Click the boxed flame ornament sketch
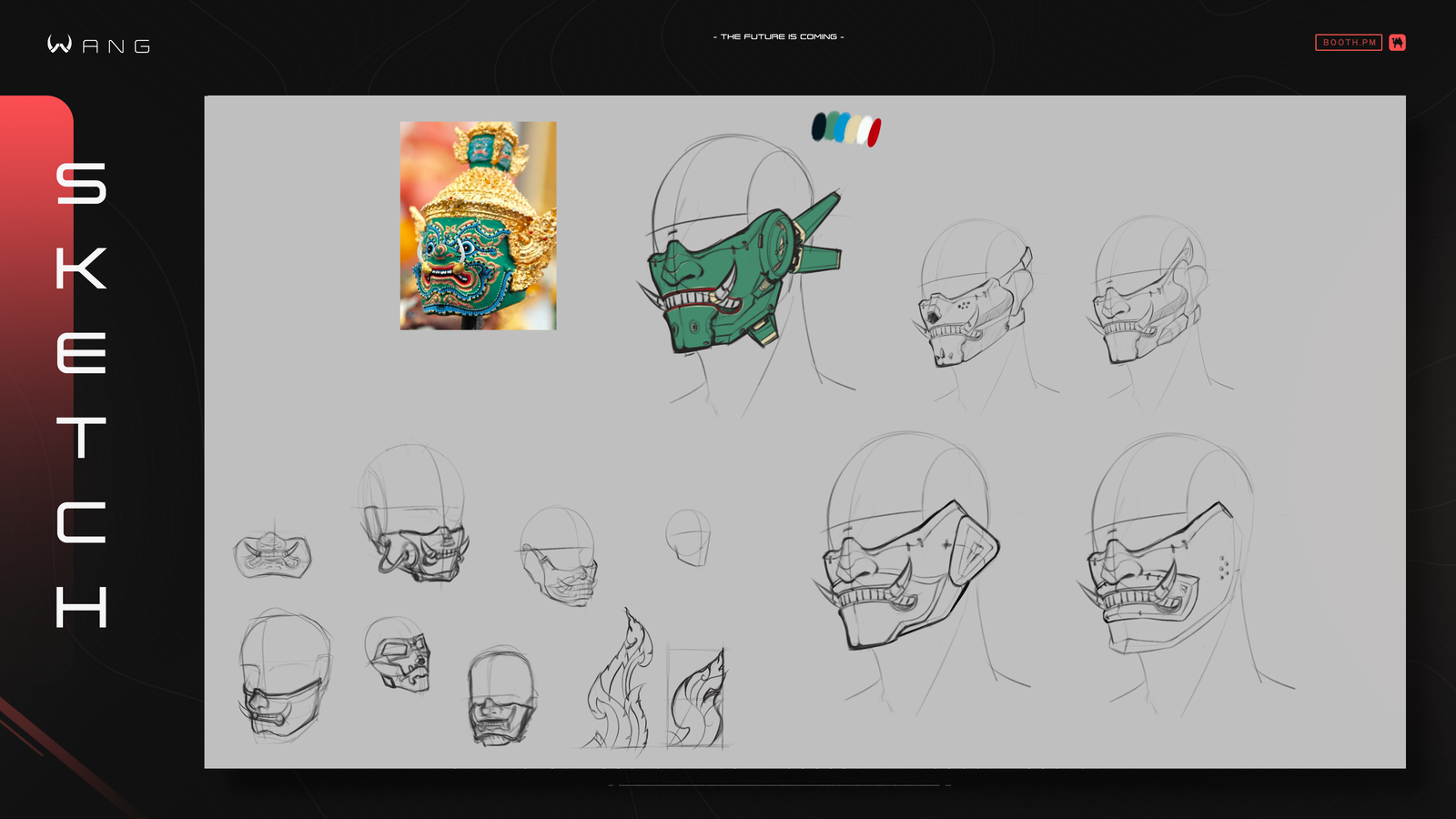Screen dimensions: 1456x819 (x=696, y=698)
